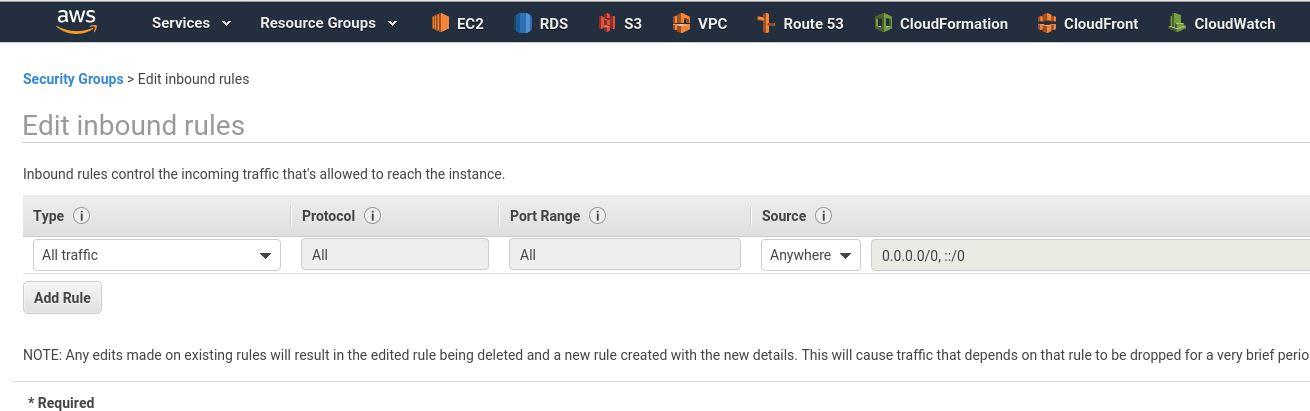Click the Add Rule button
Image resolution: width=1310 pixels, height=411 pixels.
coord(63,298)
